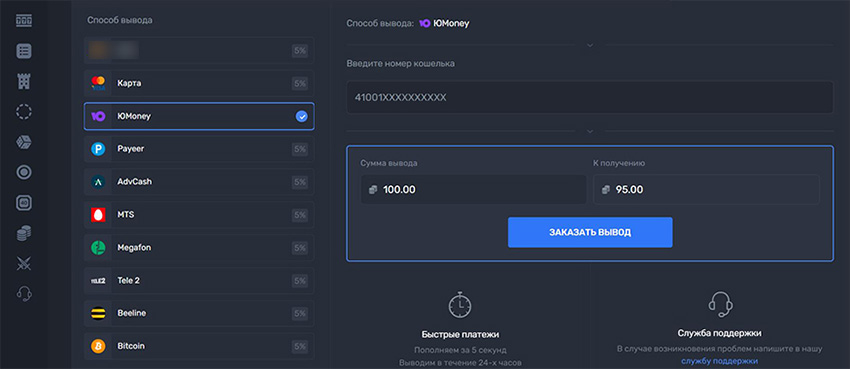Click the Visa/Mastercard card logo
Screen dimensions: 850x369
pyautogui.click(x=98, y=83)
